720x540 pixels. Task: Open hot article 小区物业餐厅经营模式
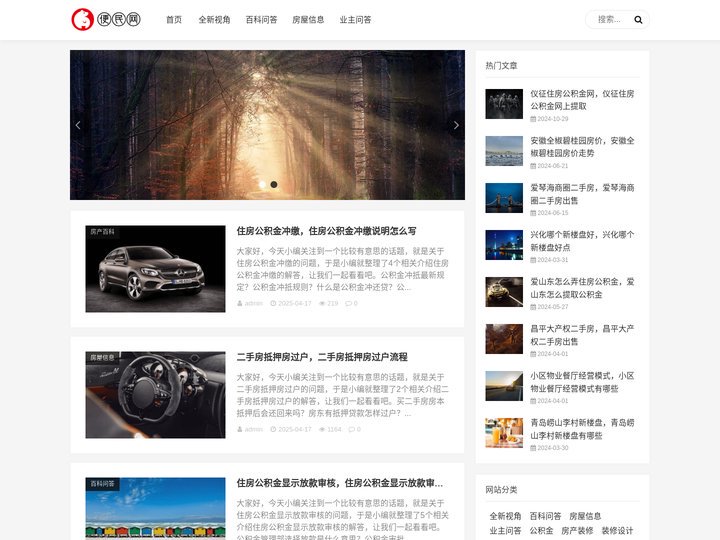click(582, 382)
